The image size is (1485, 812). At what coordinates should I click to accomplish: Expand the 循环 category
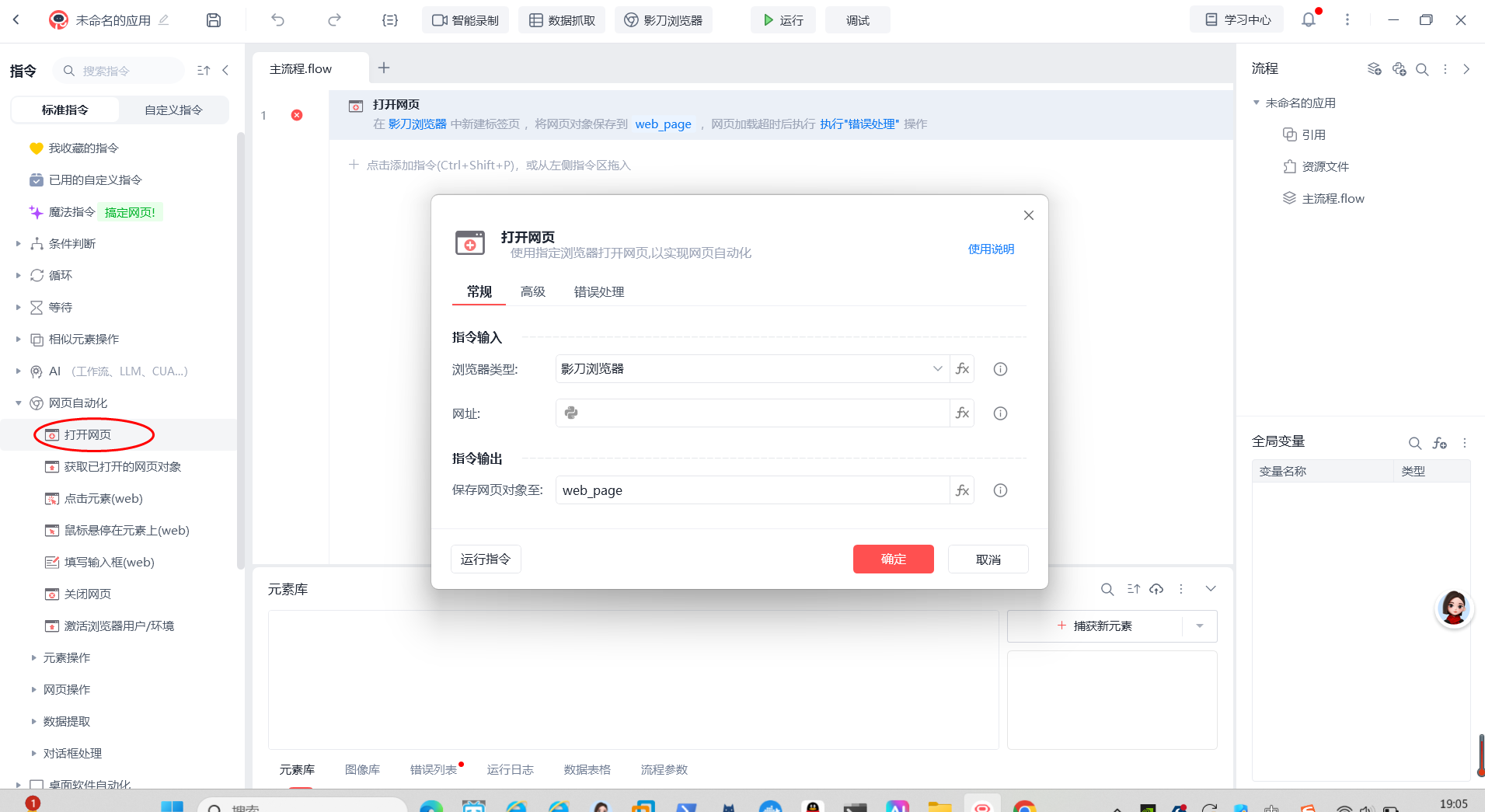tap(18, 276)
